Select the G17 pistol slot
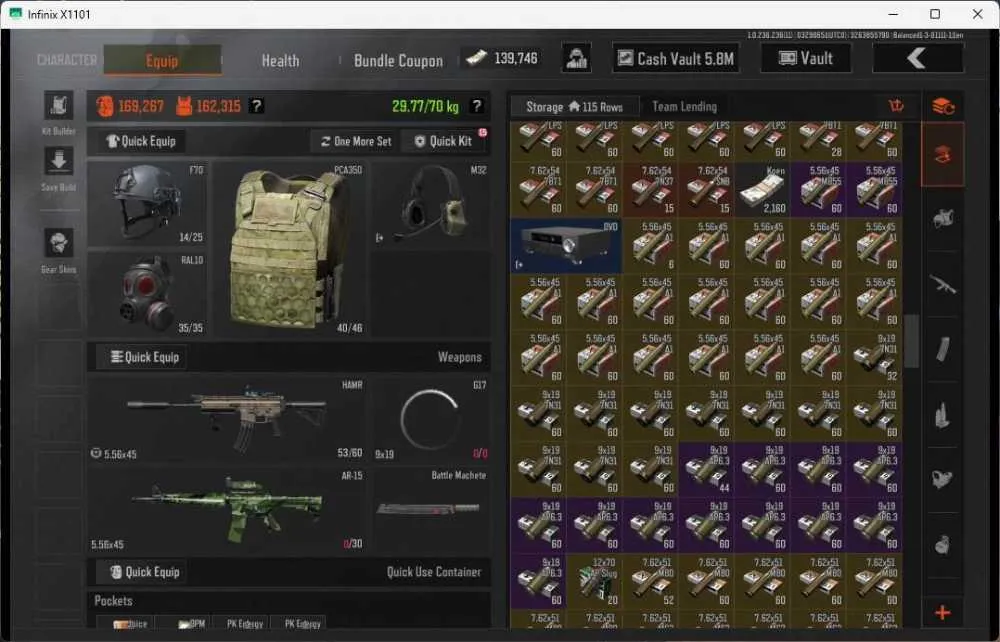 tap(431, 419)
